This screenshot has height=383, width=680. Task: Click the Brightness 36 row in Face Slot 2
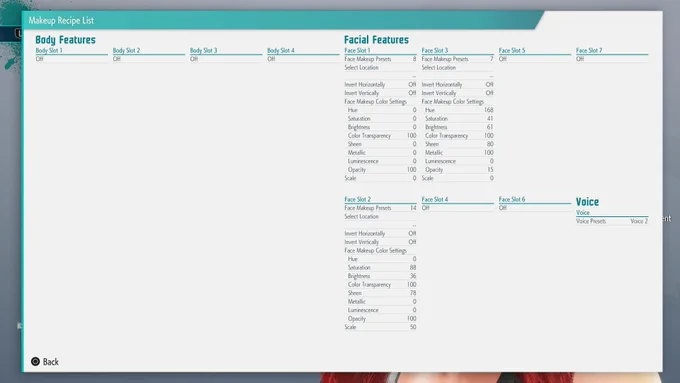380,276
